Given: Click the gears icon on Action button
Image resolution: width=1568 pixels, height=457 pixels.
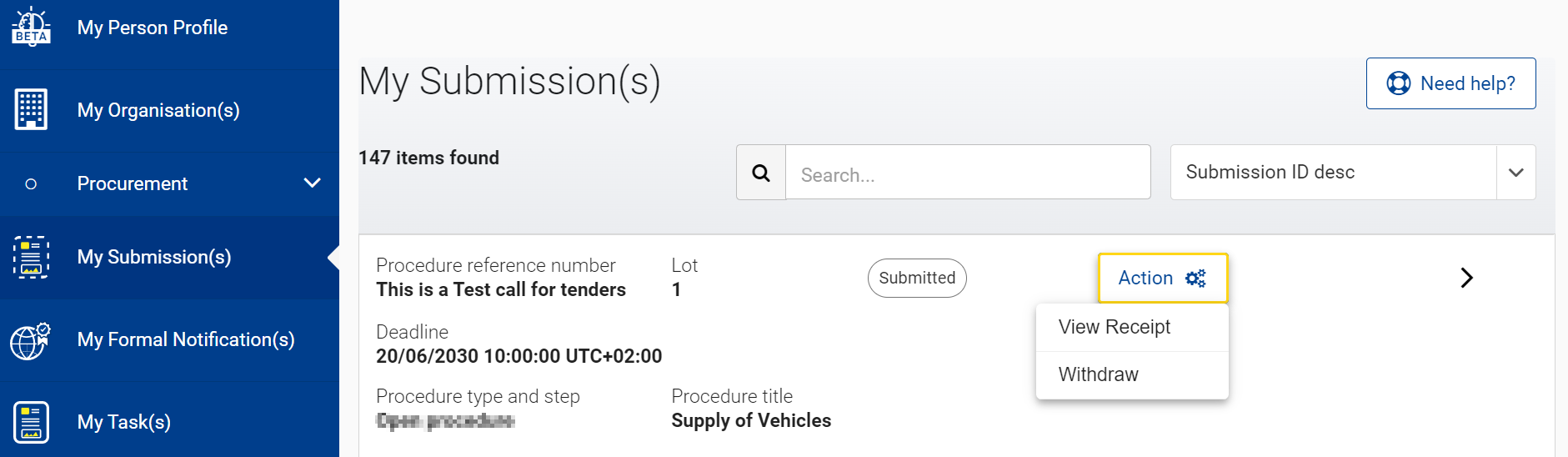Looking at the screenshot, I should pos(1195,279).
